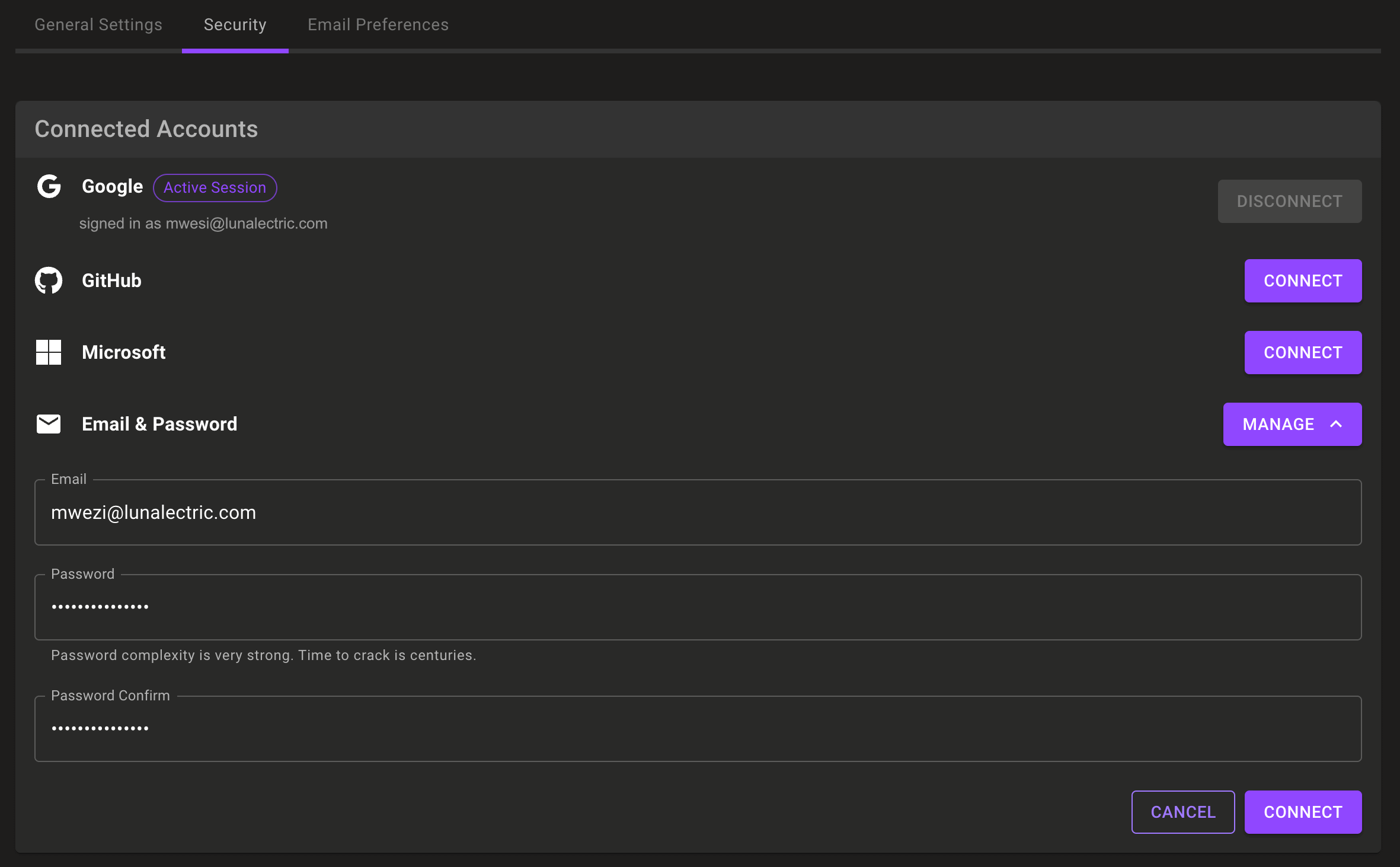This screenshot has width=1400, height=867.
Task: Click the Connected Accounts heading
Action: (x=146, y=129)
